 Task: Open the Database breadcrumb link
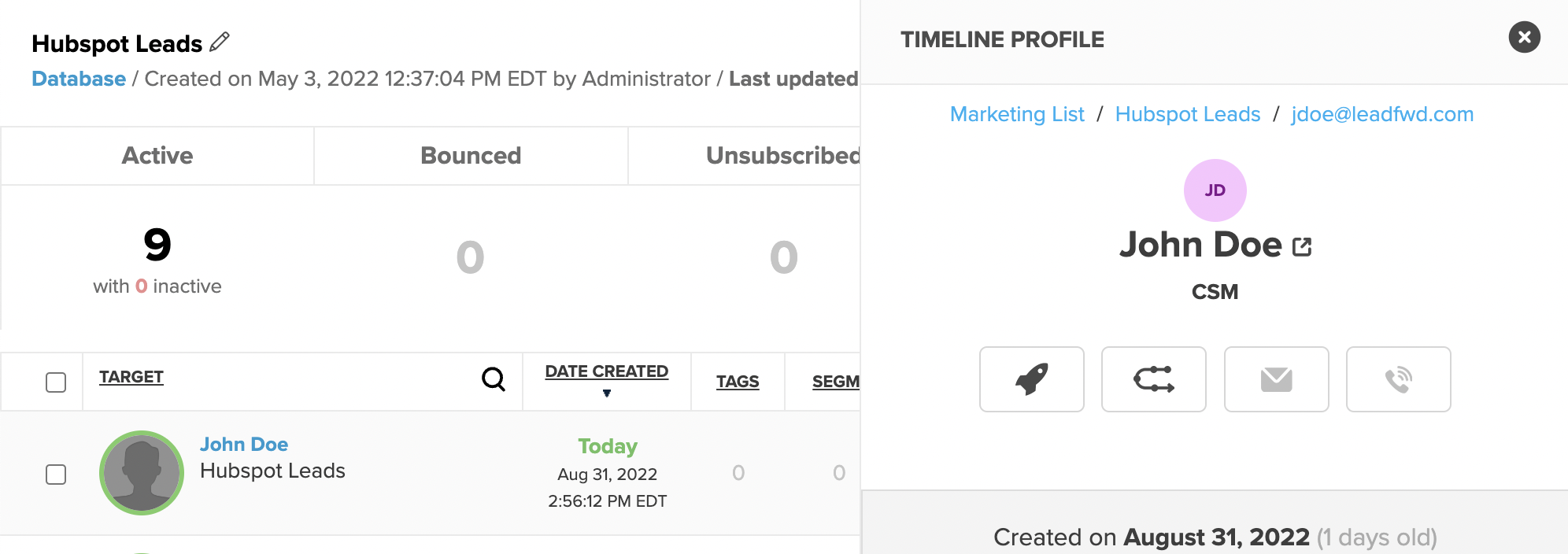pyautogui.click(x=79, y=79)
